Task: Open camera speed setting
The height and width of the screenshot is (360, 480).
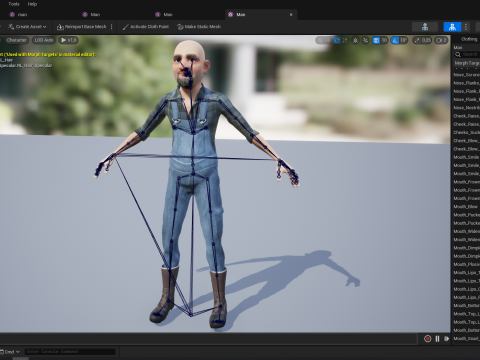Action: 441,40
